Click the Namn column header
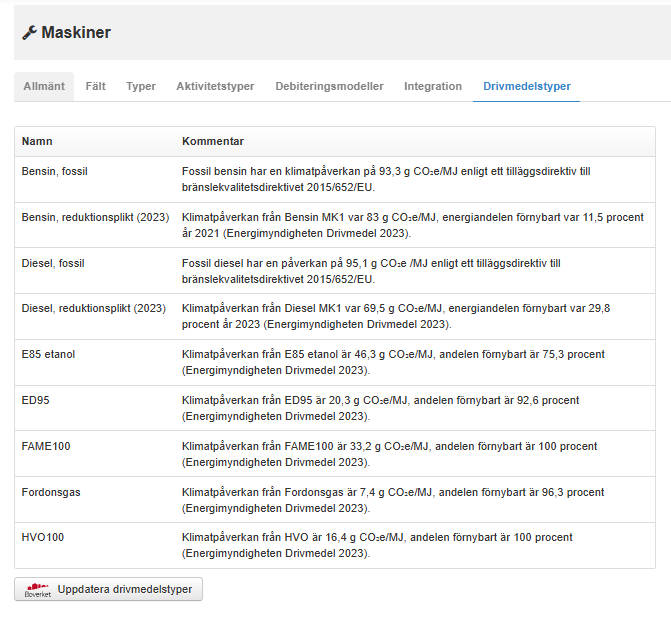Screen dimensions: 671x633 tap(37, 142)
